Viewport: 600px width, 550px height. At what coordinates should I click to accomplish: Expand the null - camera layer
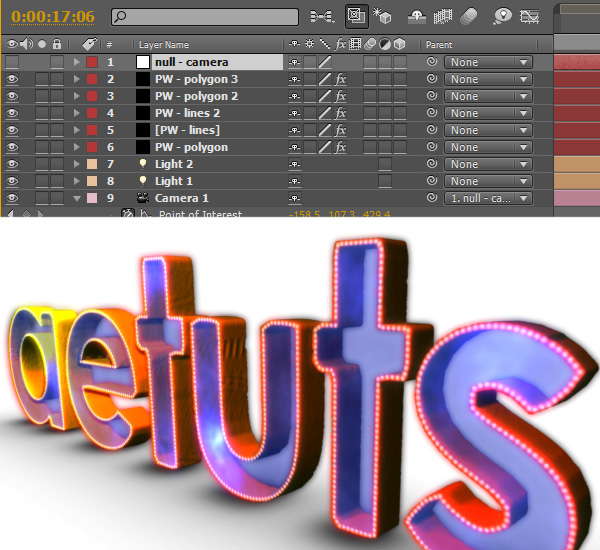pyautogui.click(x=77, y=62)
